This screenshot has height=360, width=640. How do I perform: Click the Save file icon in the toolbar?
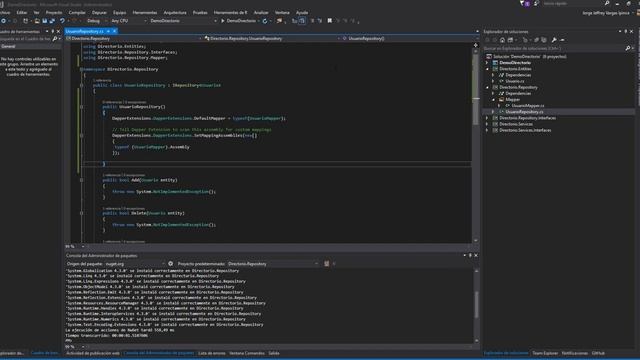(x=44, y=21)
